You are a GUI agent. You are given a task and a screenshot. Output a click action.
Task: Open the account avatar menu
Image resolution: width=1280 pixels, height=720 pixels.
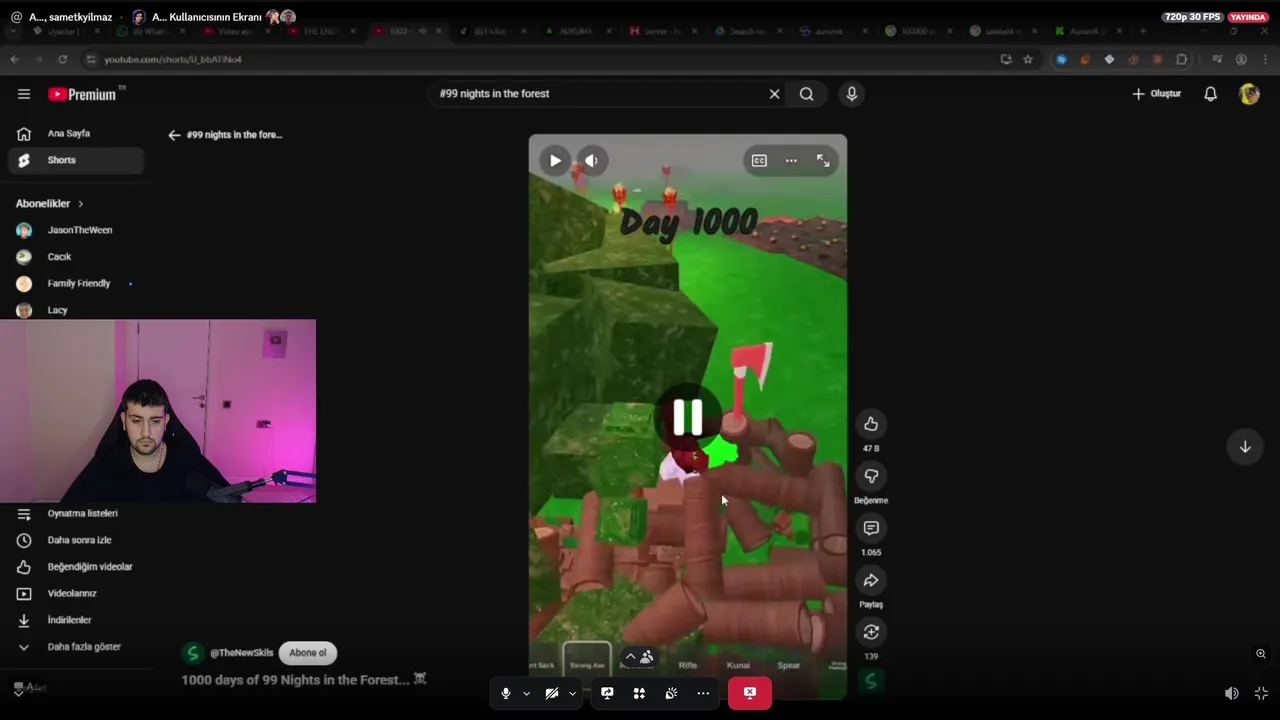pos(1249,94)
